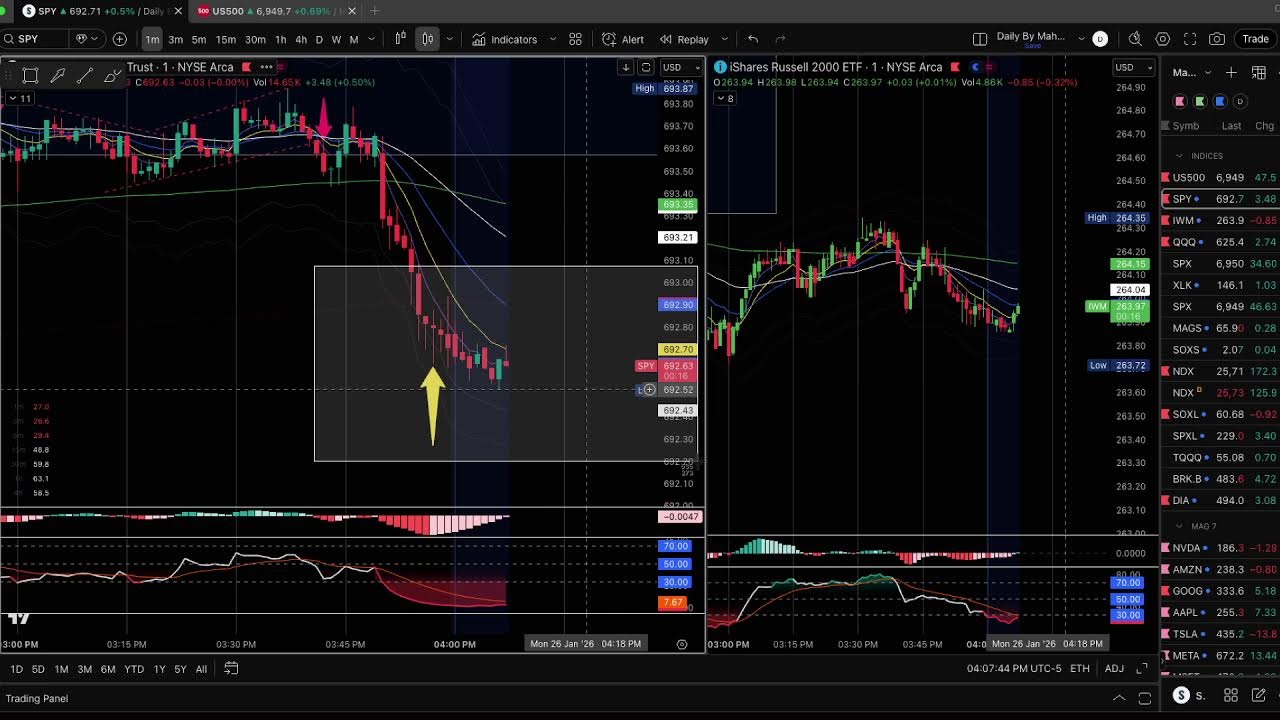Take a chart snapshot with camera icon
Image resolution: width=1280 pixels, height=720 pixels.
(x=1217, y=39)
